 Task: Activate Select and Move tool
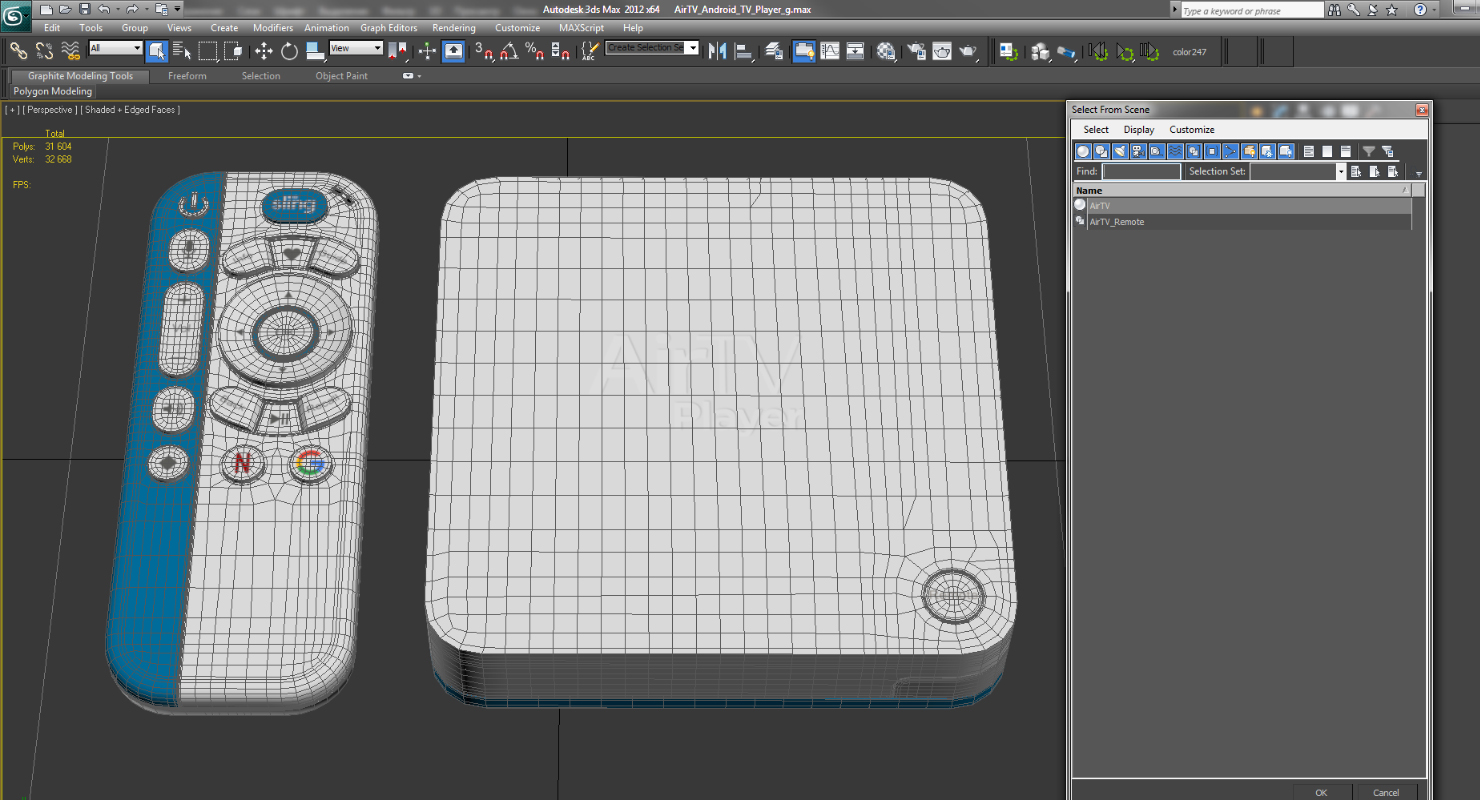[263, 51]
